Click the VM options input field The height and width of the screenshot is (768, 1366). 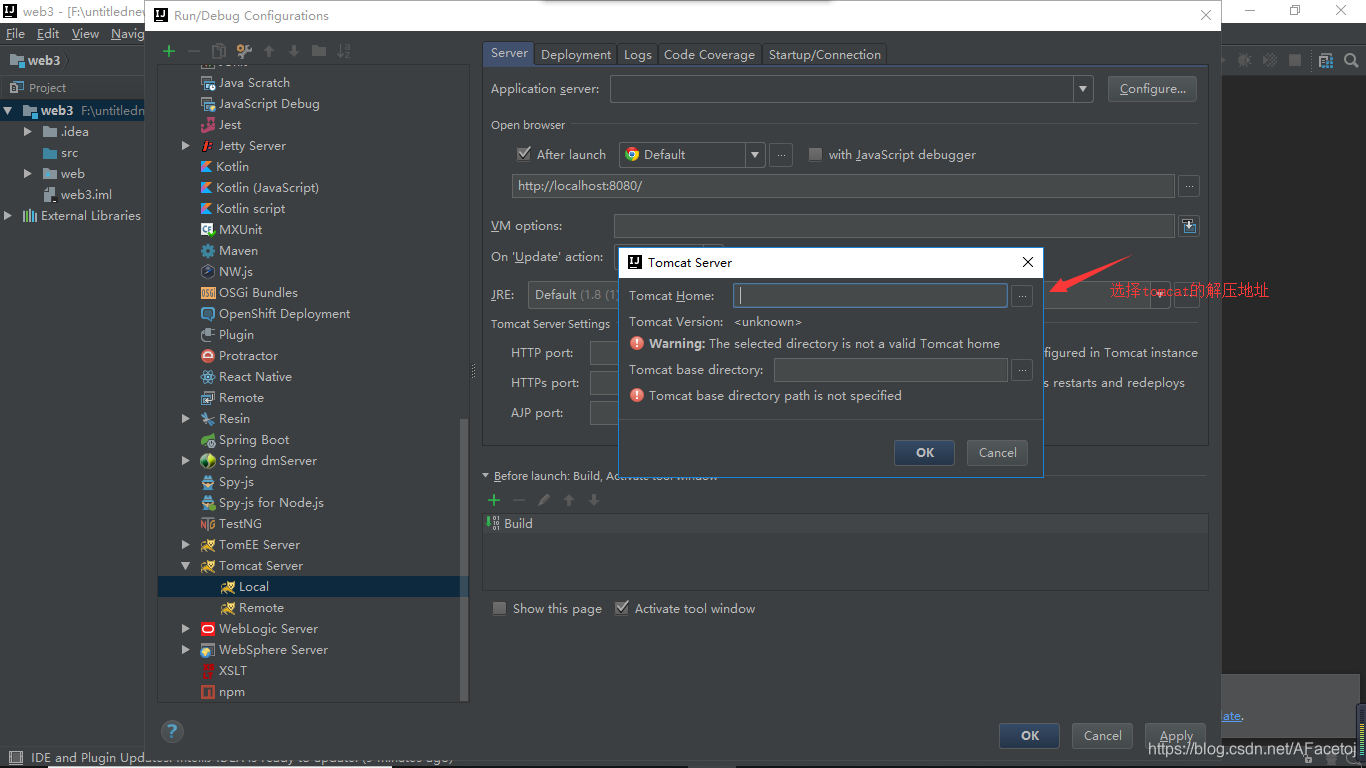894,226
